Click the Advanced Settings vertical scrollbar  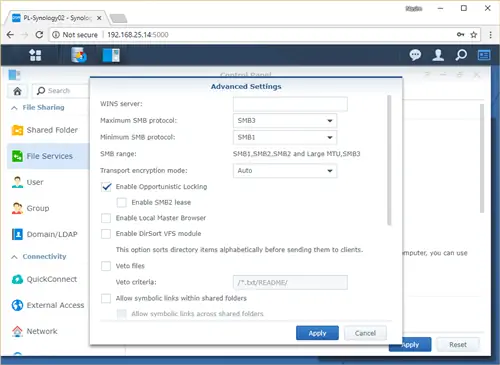pyautogui.click(x=389, y=160)
